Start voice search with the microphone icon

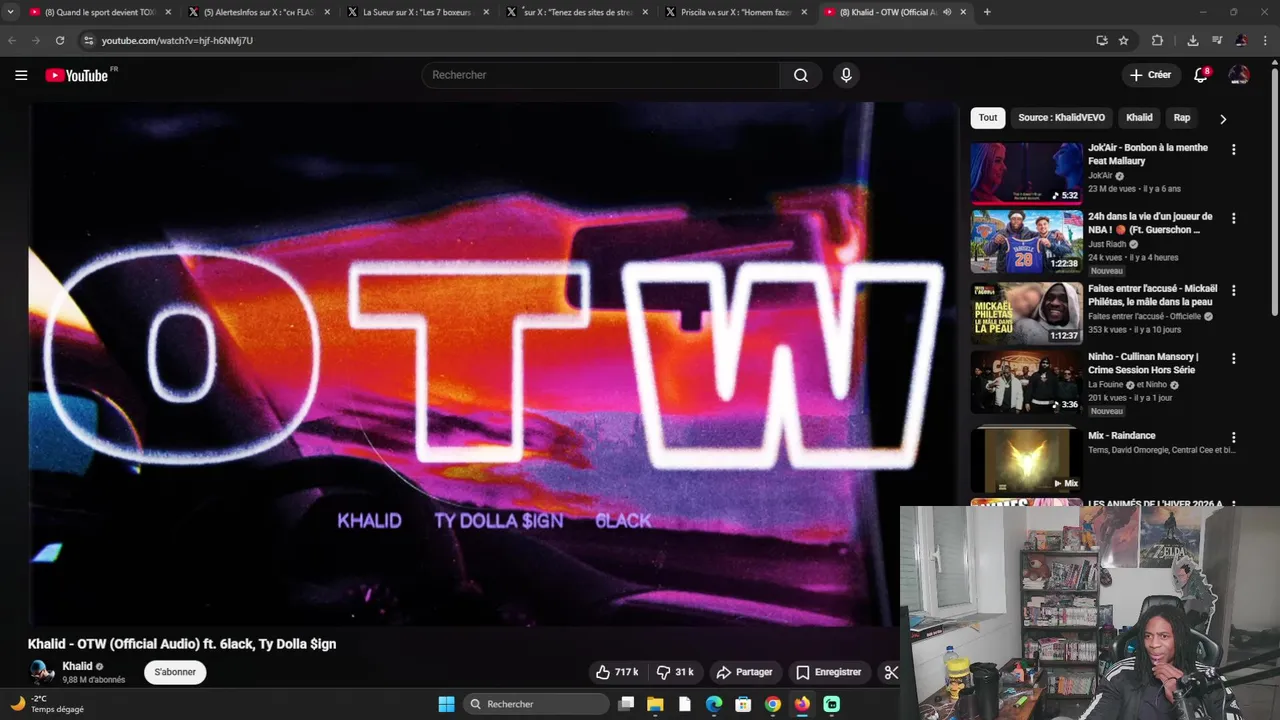846,75
